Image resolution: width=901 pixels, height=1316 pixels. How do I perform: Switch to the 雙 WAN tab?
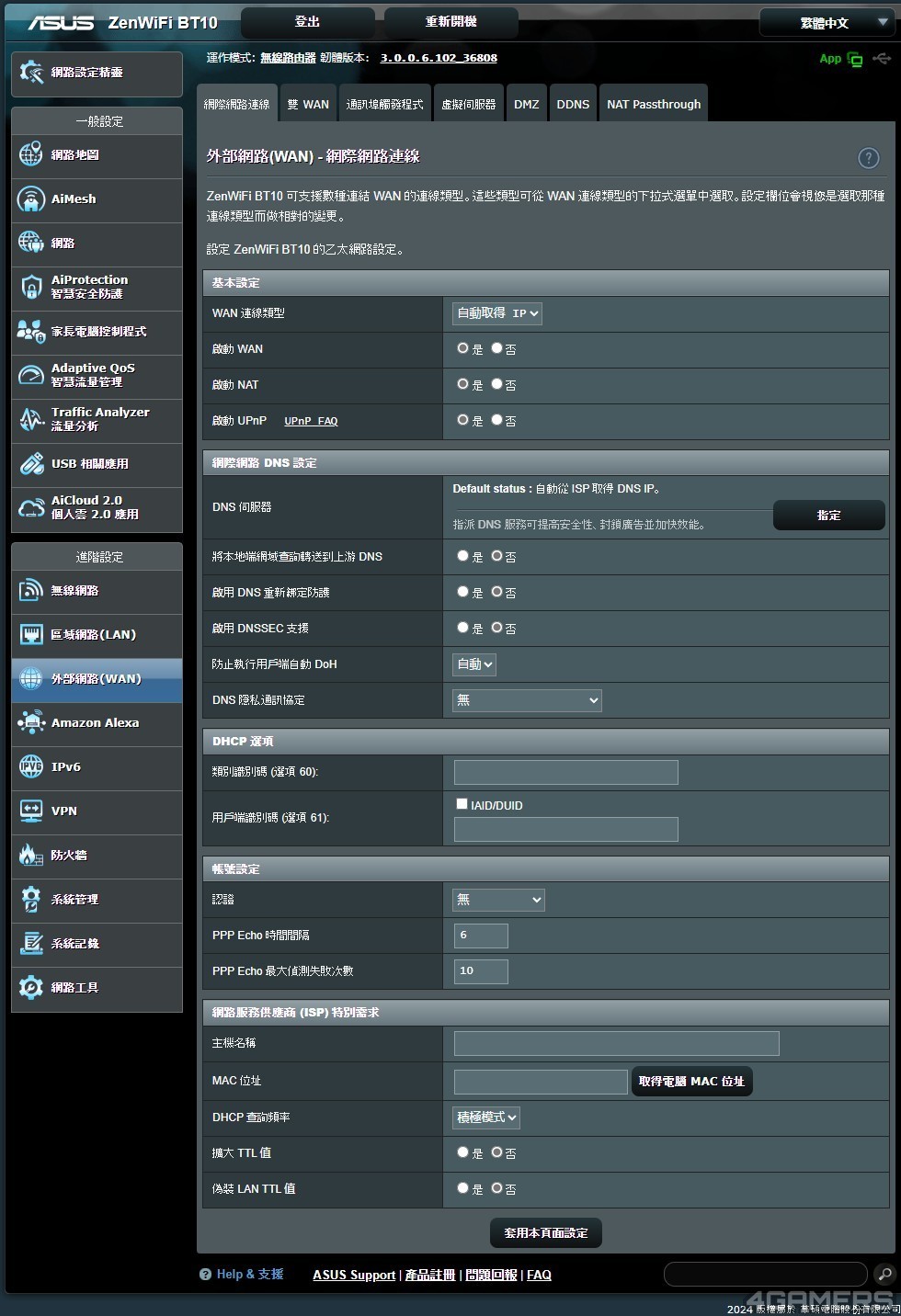(308, 104)
